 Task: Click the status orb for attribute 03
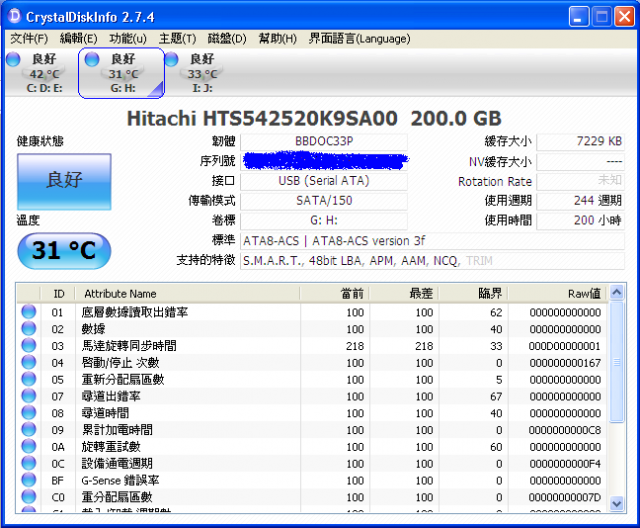pyautogui.click(x=29, y=346)
